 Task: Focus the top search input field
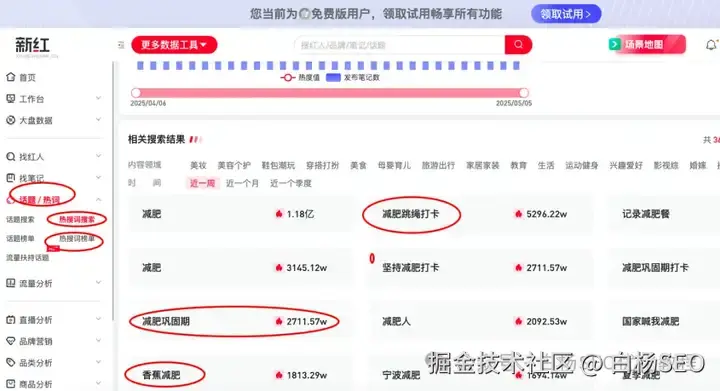click(x=399, y=45)
